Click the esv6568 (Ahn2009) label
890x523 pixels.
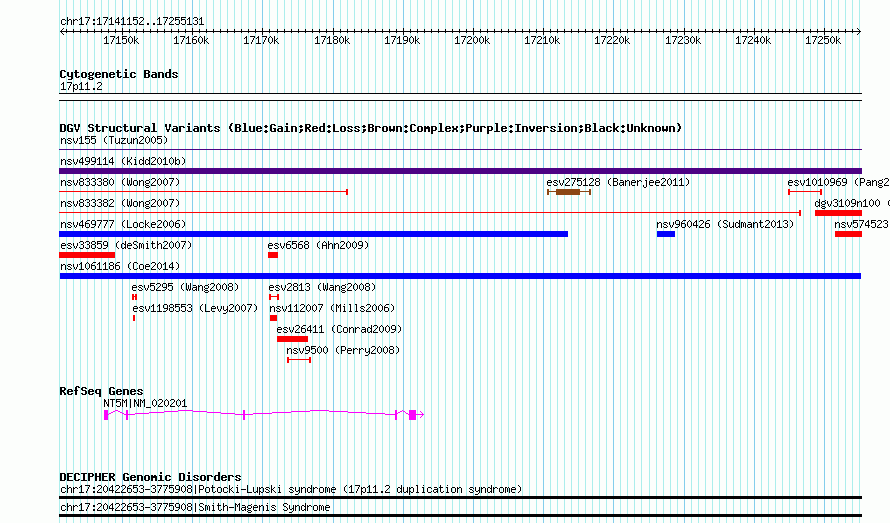318,245
